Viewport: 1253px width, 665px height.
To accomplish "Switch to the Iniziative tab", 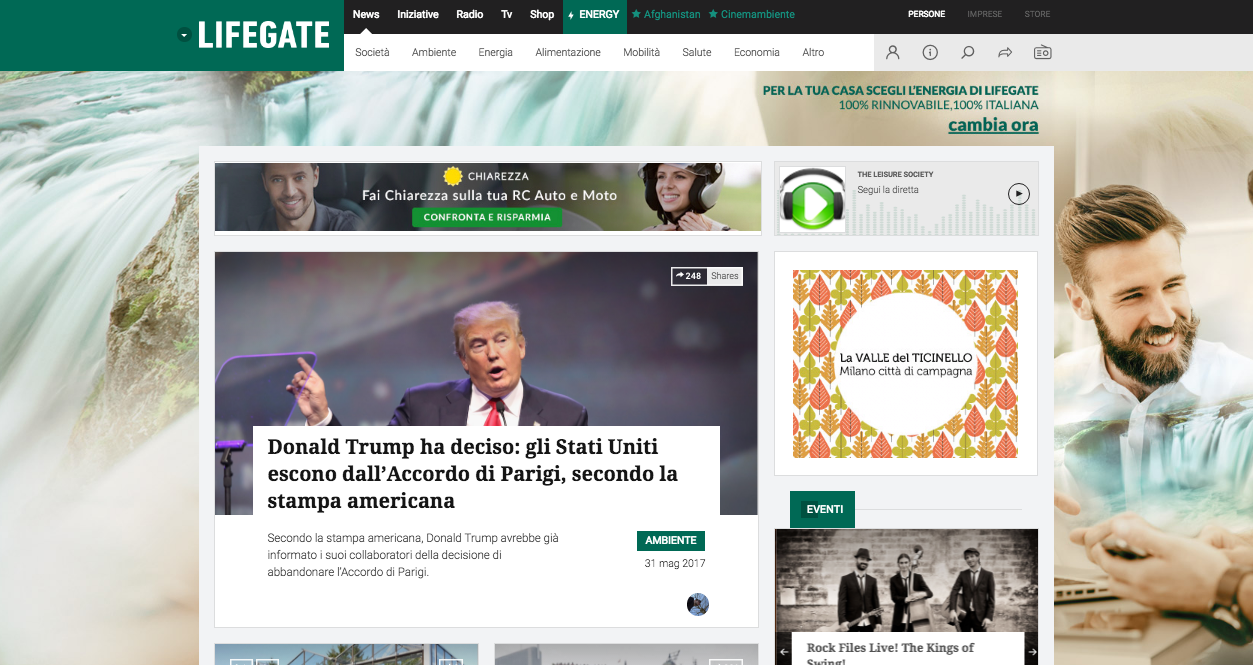I will 417,15.
